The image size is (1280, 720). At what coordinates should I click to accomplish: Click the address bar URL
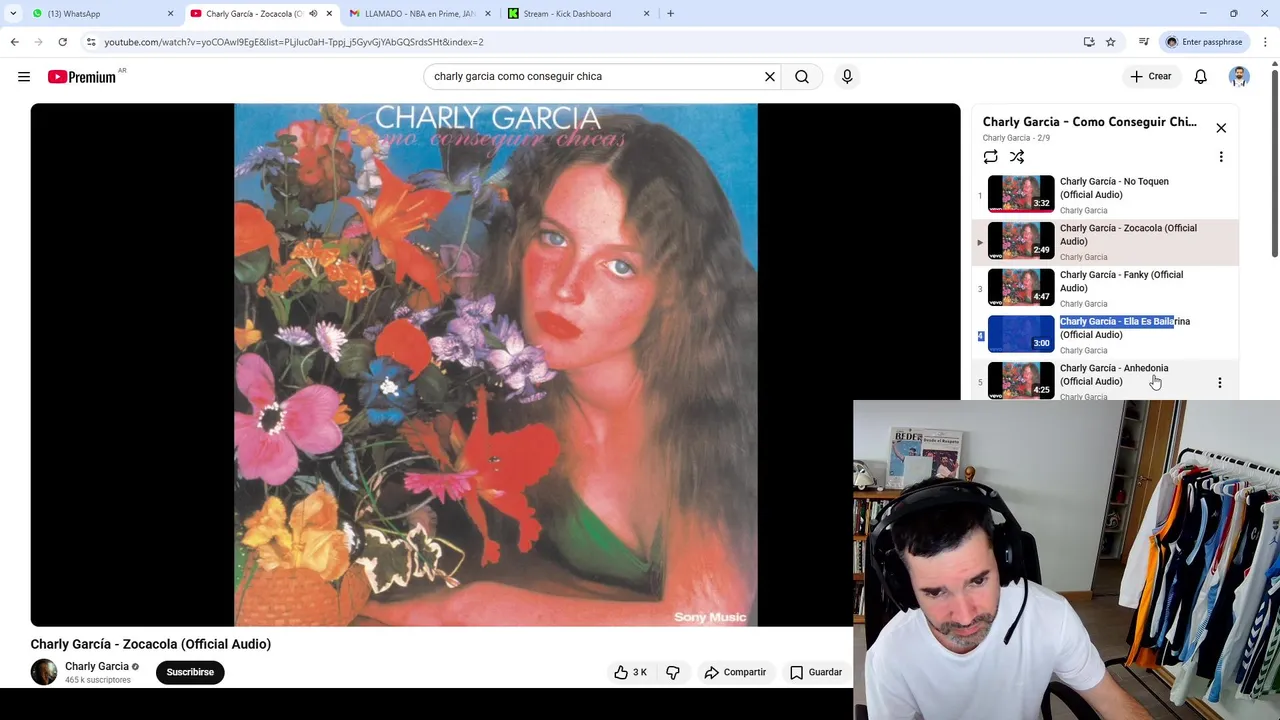[294, 42]
